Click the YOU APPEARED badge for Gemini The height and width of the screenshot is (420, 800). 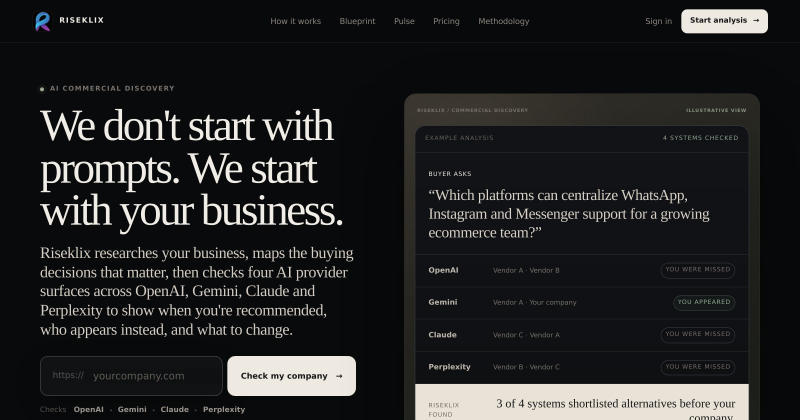point(704,302)
